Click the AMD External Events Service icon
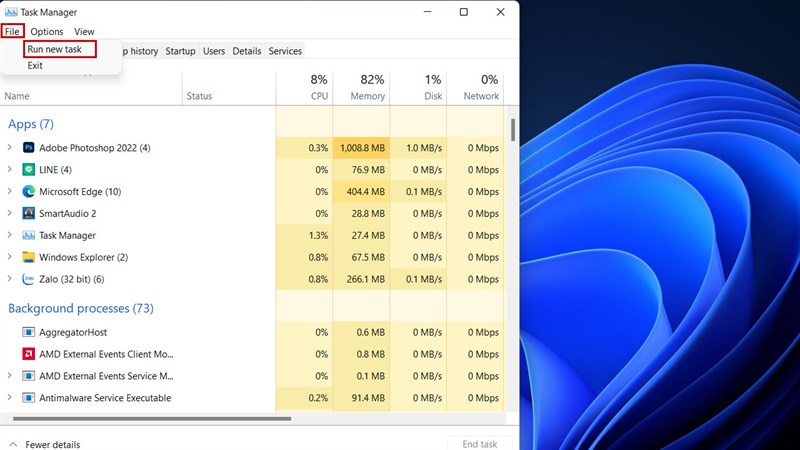The height and width of the screenshot is (450, 800). pos(29,376)
